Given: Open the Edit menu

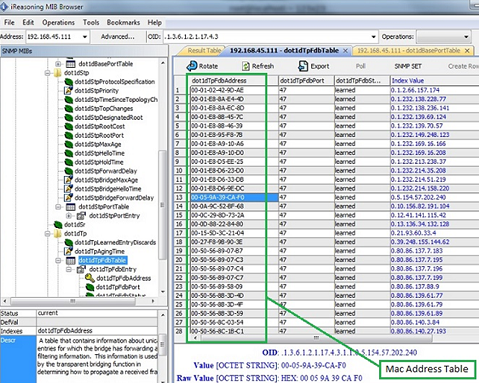Looking at the screenshot, I should tap(28, 22).
